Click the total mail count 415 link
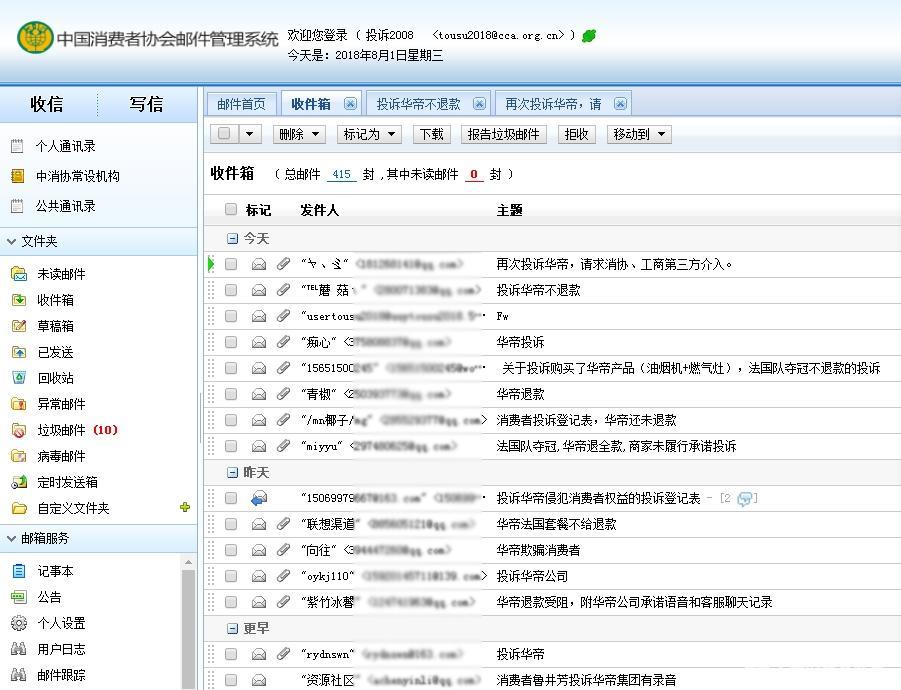The height and width of the screenshot is (690, 901). coord(341,174)
